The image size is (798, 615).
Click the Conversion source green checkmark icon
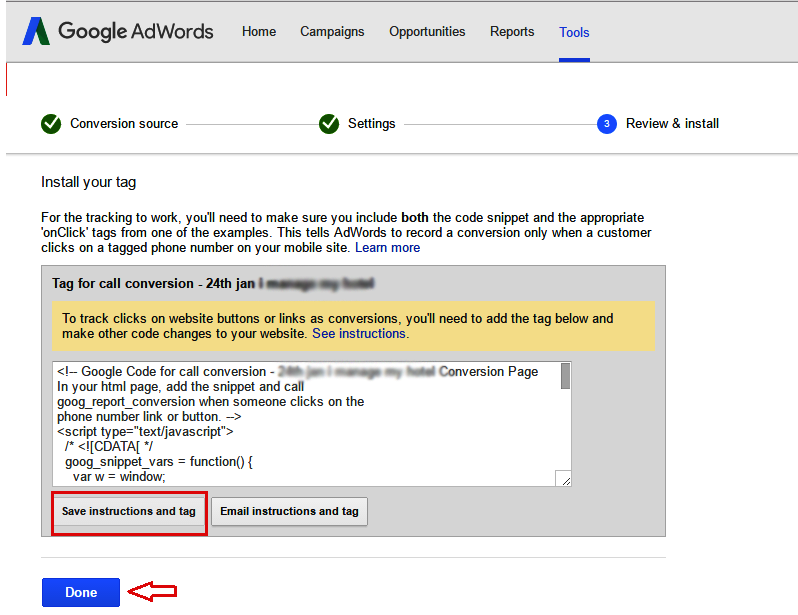click(x=51, y=124)
